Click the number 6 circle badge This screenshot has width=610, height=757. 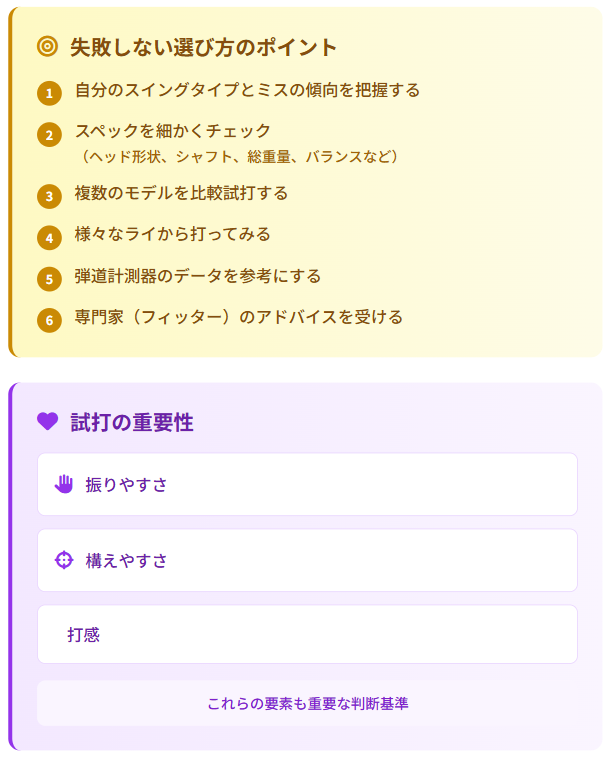49,321
